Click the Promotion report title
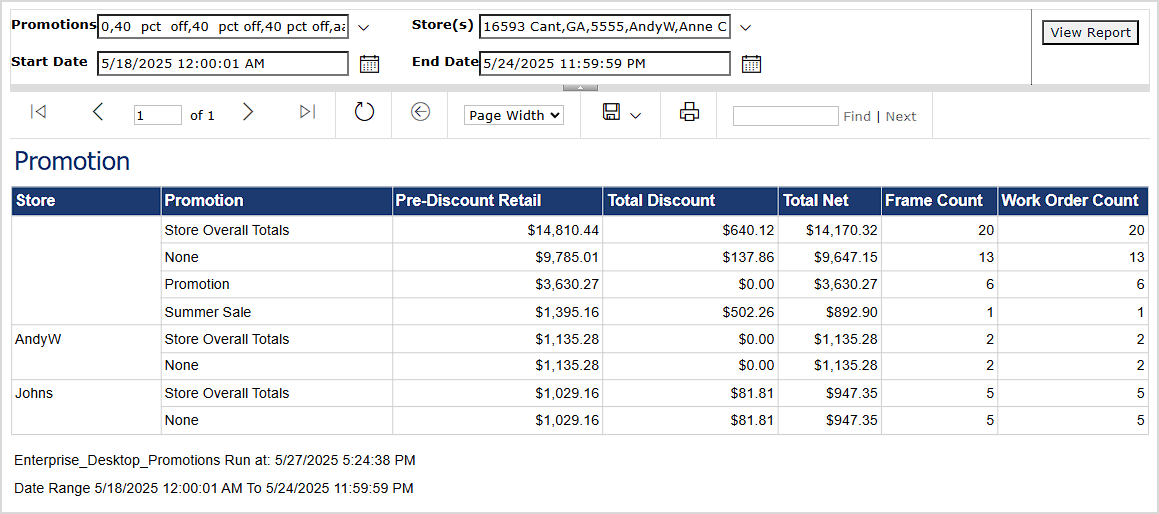Screen dimensions: 1159x514 pyautogui.click(x=72, y=161)
